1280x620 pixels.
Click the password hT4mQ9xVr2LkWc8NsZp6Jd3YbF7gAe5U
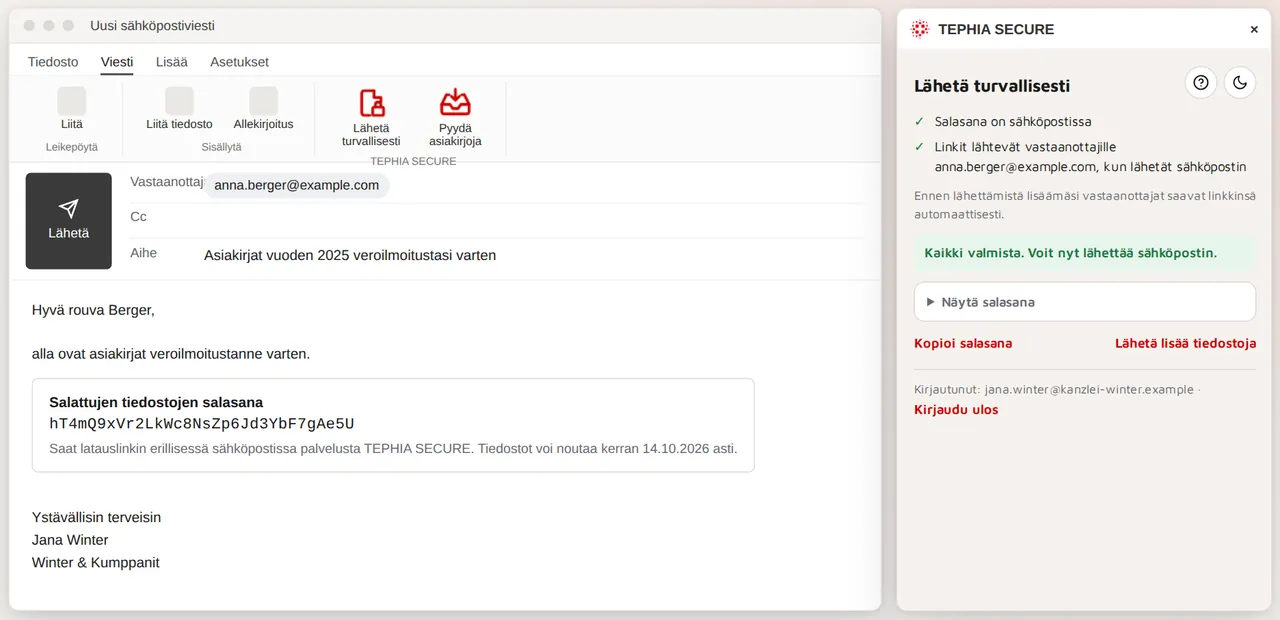pyautogui.click(x=202, y=423)
